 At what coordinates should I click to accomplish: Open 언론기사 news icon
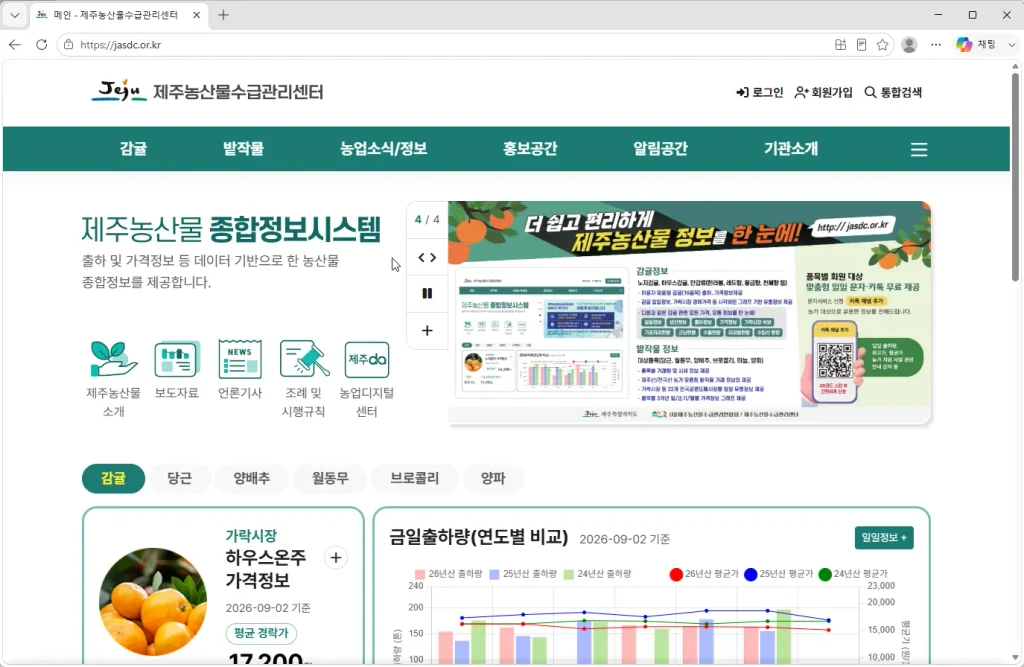(240, 369)
